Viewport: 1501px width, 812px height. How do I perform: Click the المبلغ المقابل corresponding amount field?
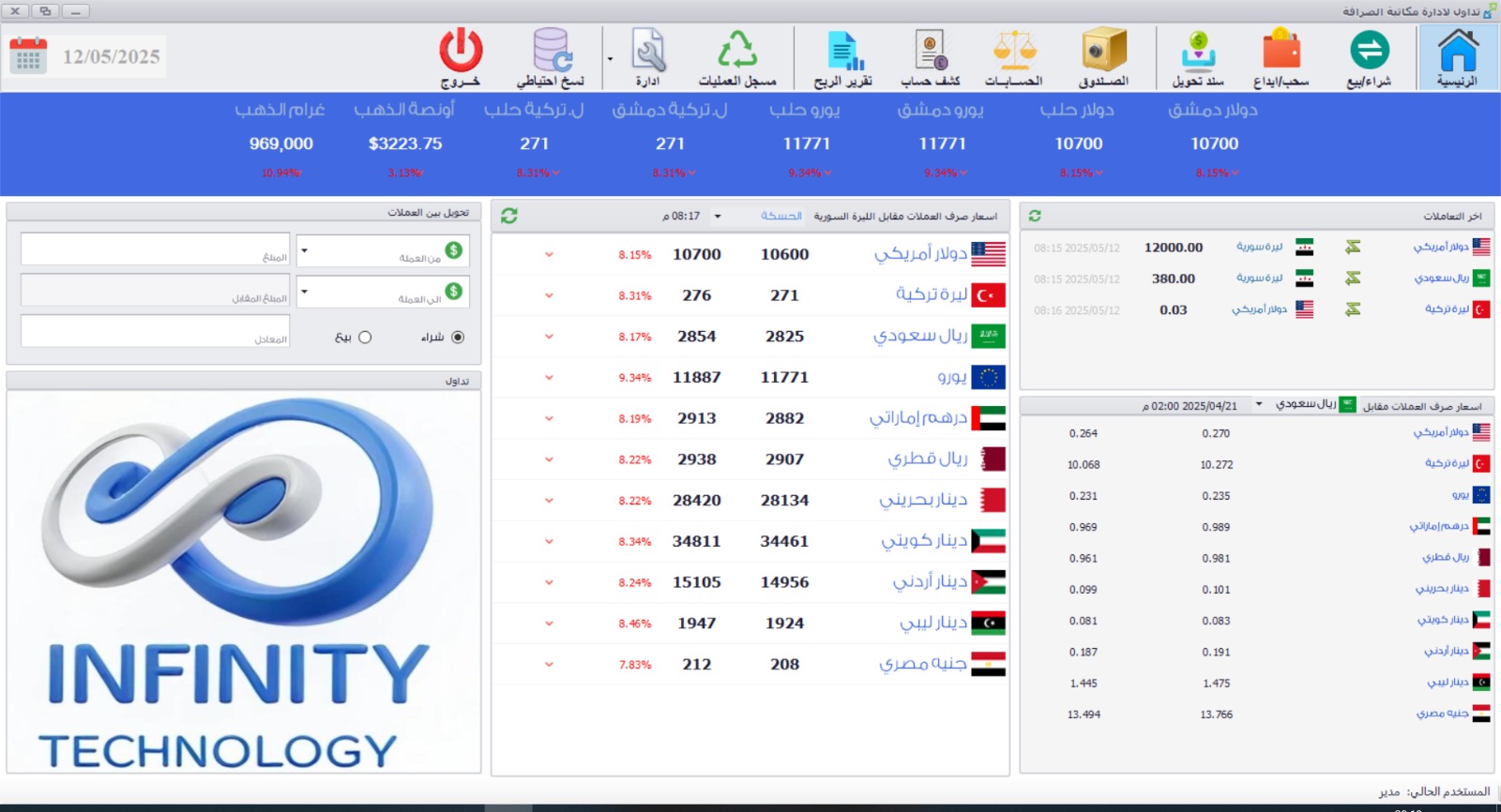point(156,290)
